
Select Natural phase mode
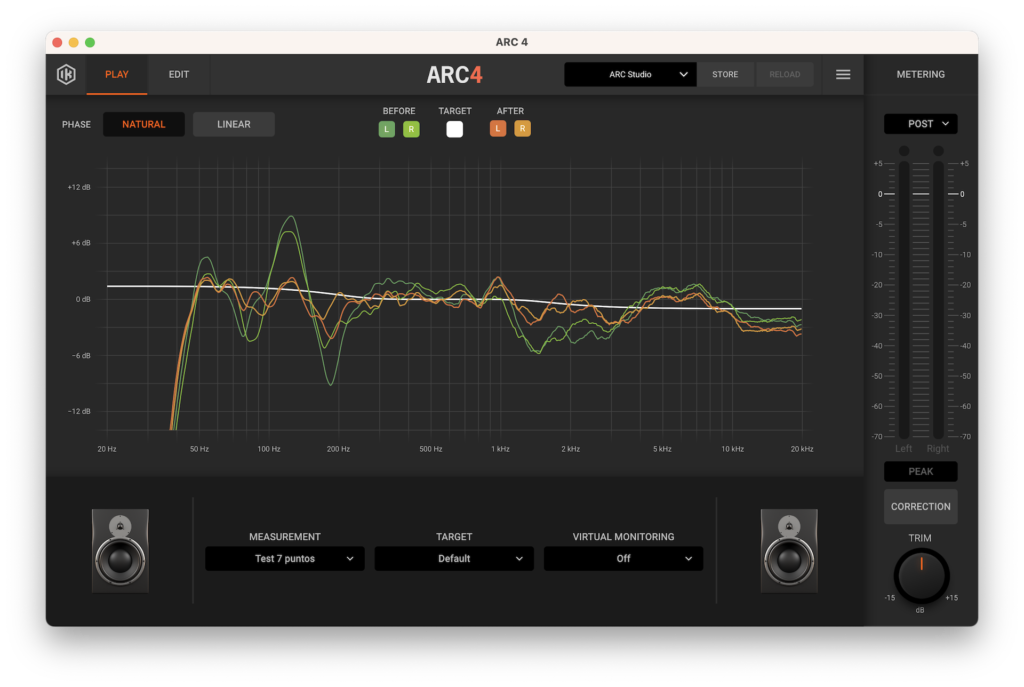(144, 125)
